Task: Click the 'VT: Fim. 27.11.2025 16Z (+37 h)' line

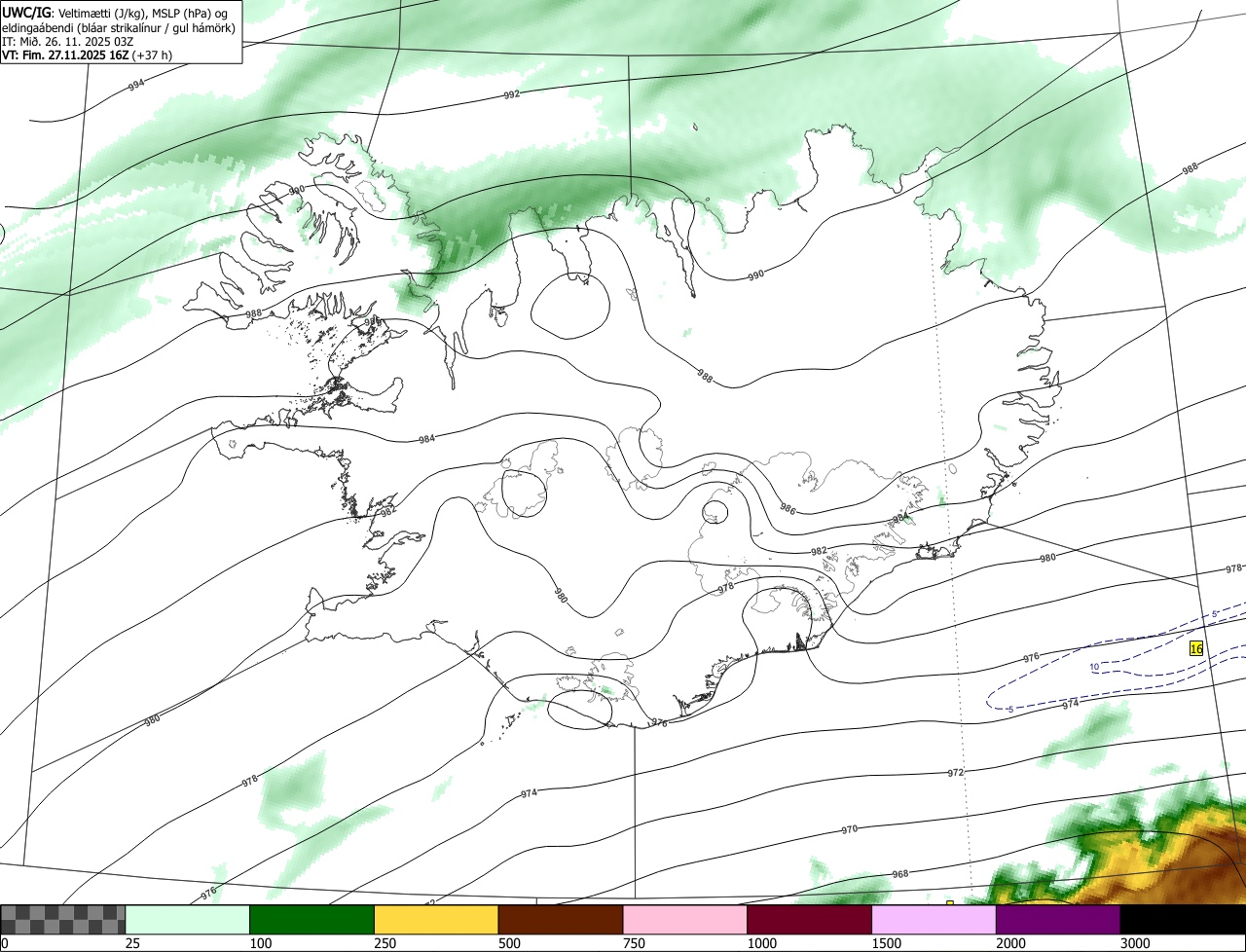Action: coord(88,55)
